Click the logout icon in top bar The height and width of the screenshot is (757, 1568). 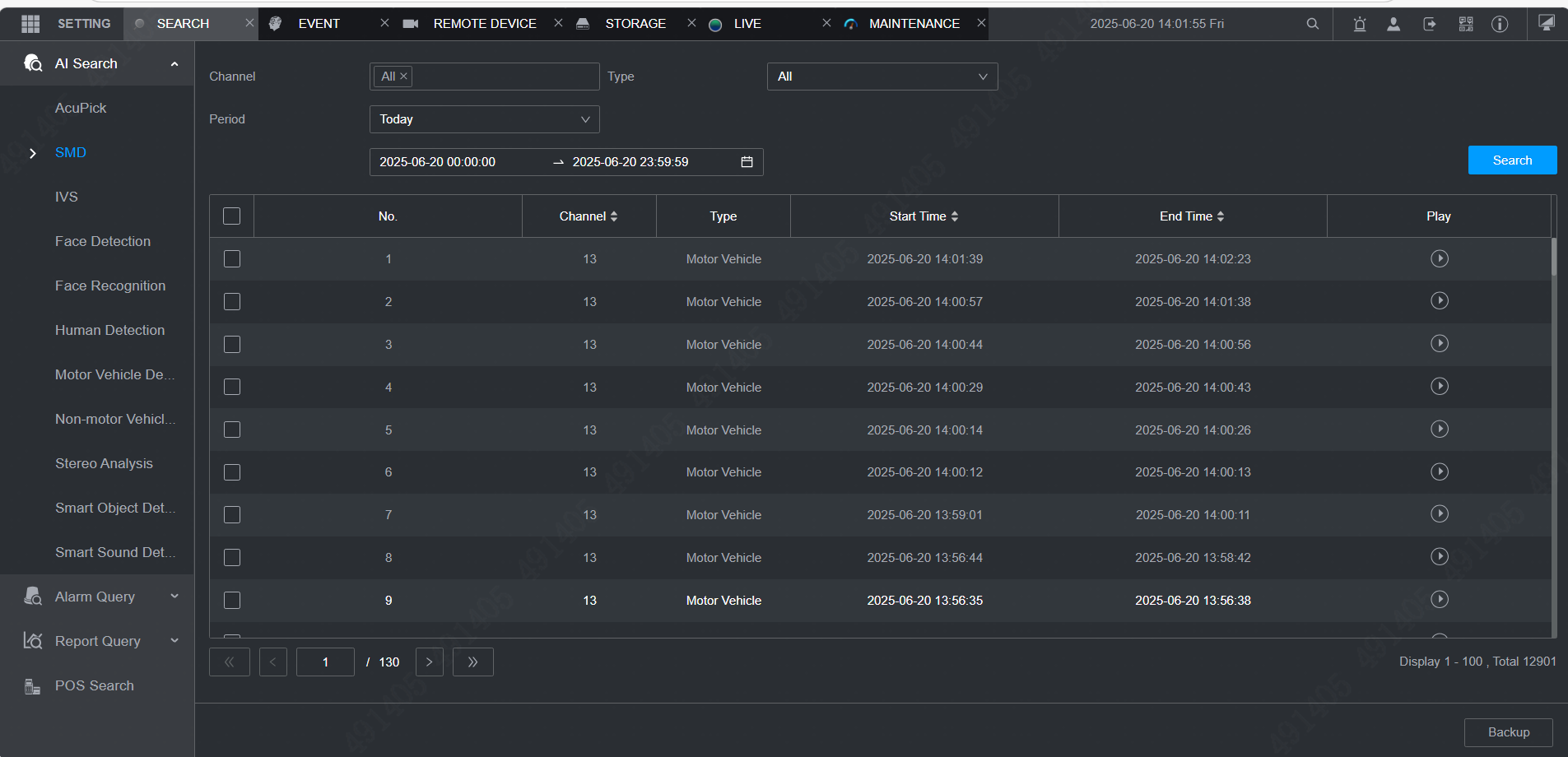1430,24
